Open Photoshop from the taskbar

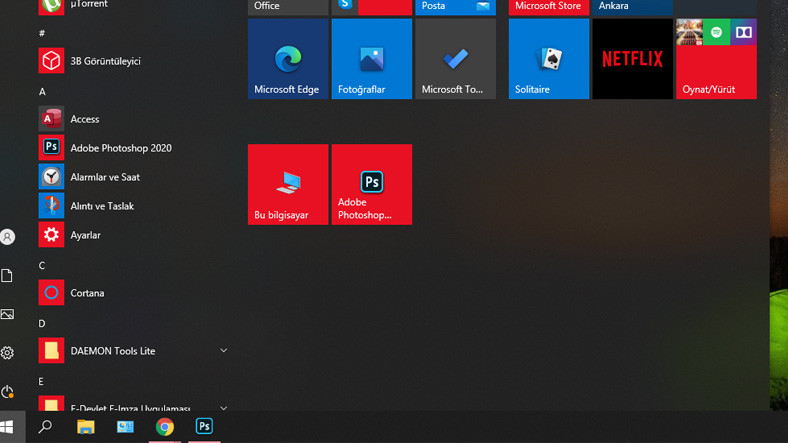204,427
